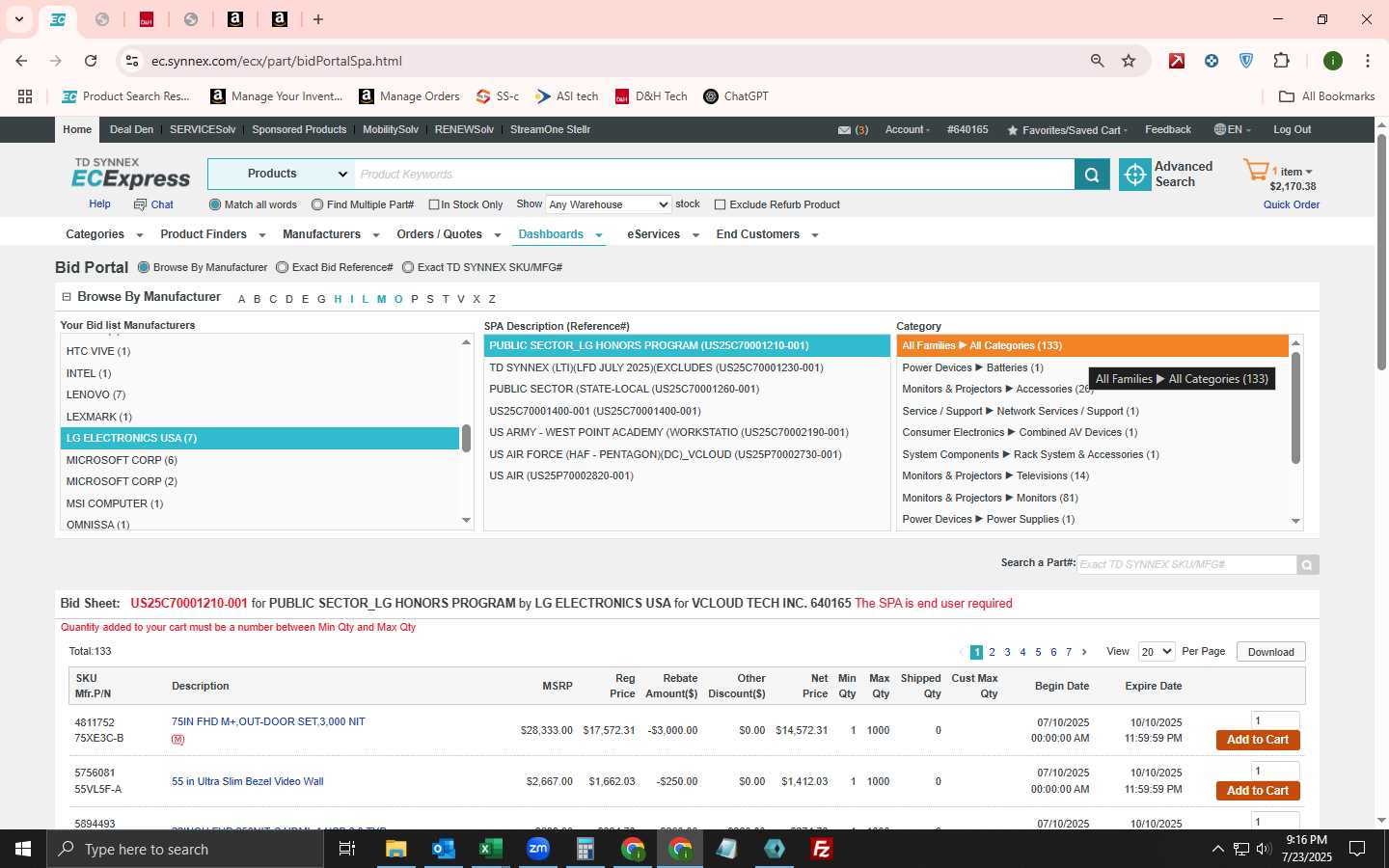Open the End Customers menu
Image resolution: width=1389 pixels, height=868 pixels.
click(x=767, y=234)
